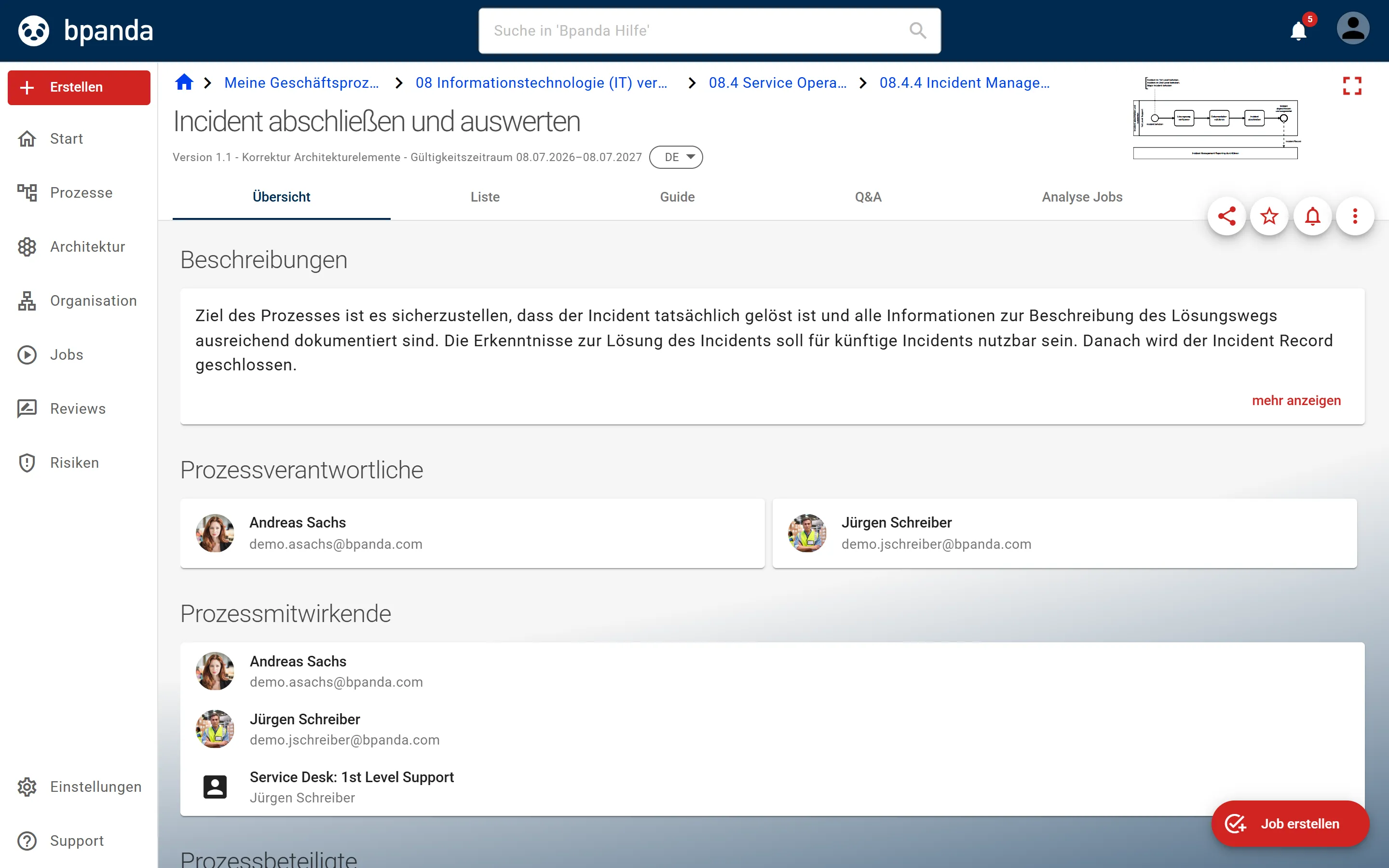Image resolution: width=1389 pixels, height=868 pixels.
Task: Open Andreas Sachs card under Prozessverantwortliche
Action: pos(472,533)
